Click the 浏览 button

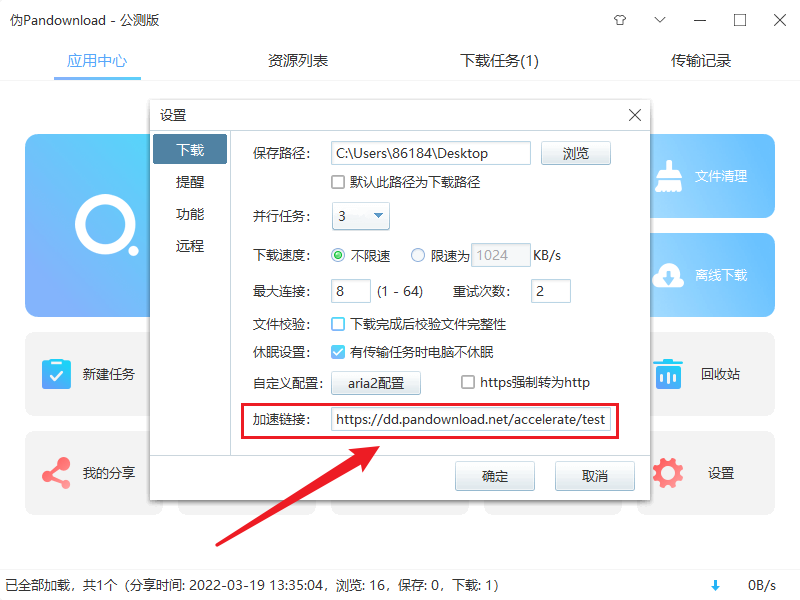(576, 153)
